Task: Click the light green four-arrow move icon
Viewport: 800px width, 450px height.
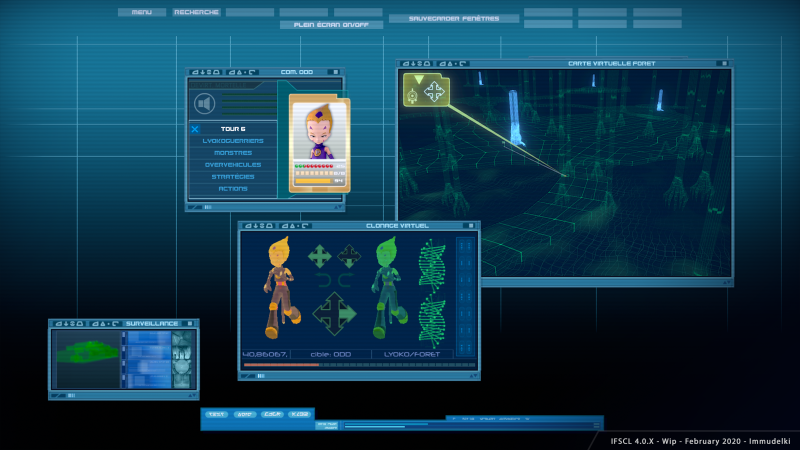Action: click(320, 256)
